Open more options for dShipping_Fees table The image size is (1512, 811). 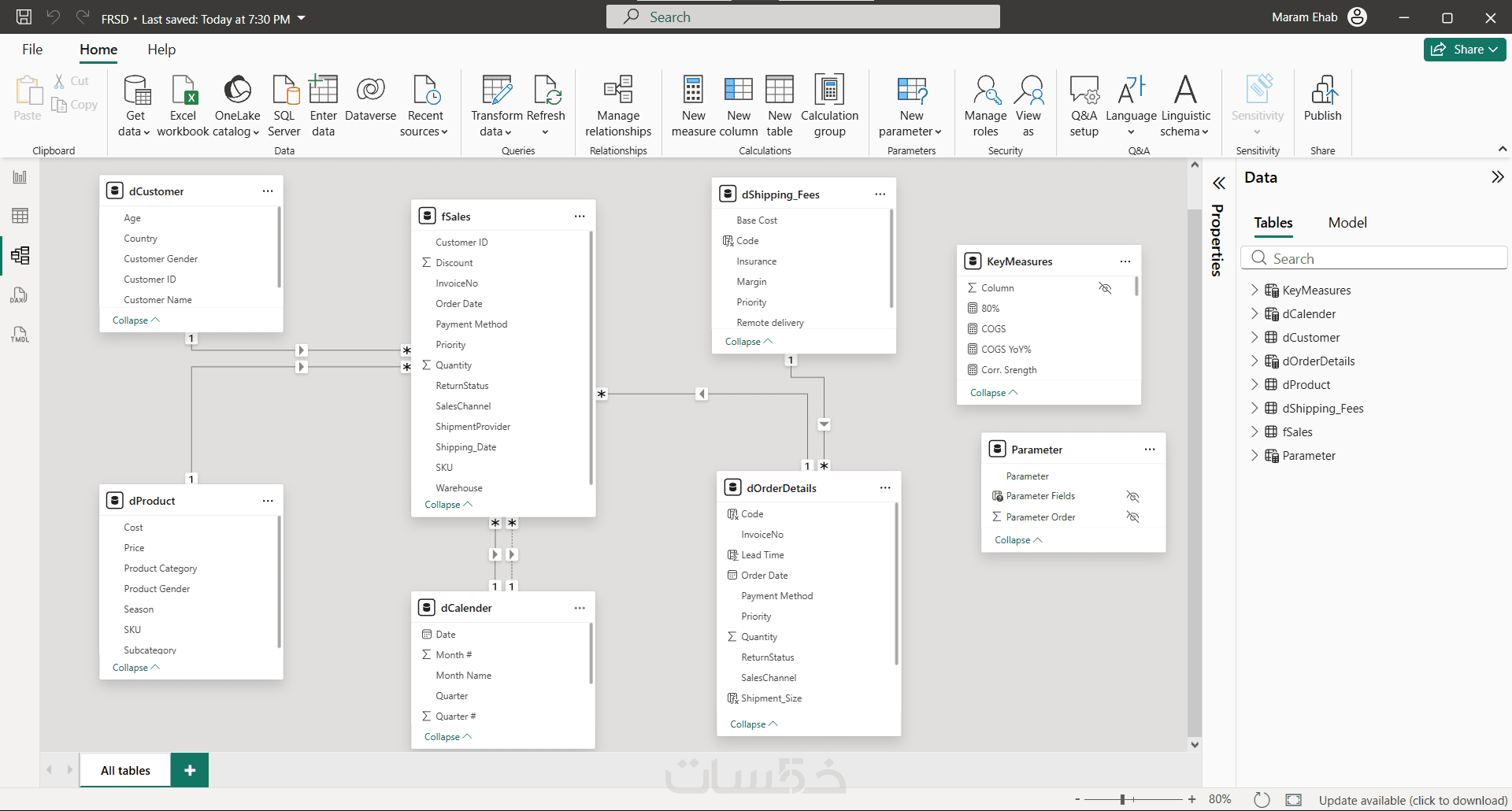880,194
